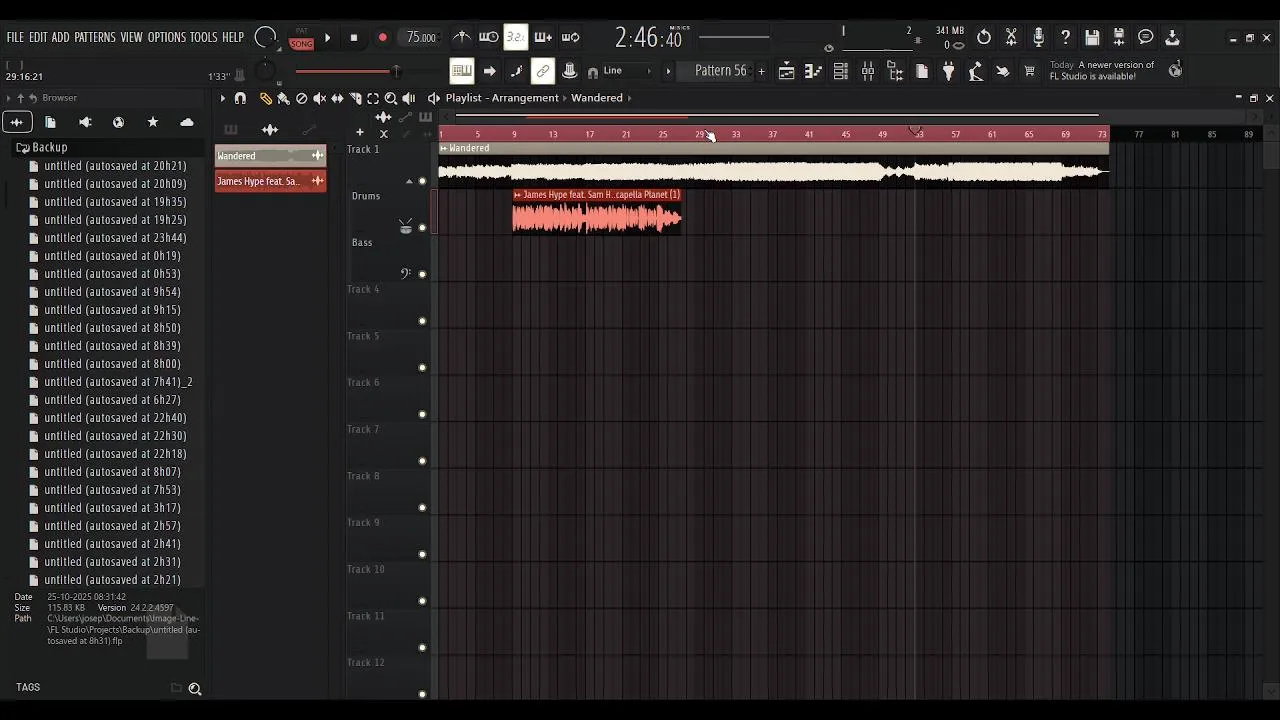Open the online shop cart icon
1280x720 pixels.
tap(1030, 71)
